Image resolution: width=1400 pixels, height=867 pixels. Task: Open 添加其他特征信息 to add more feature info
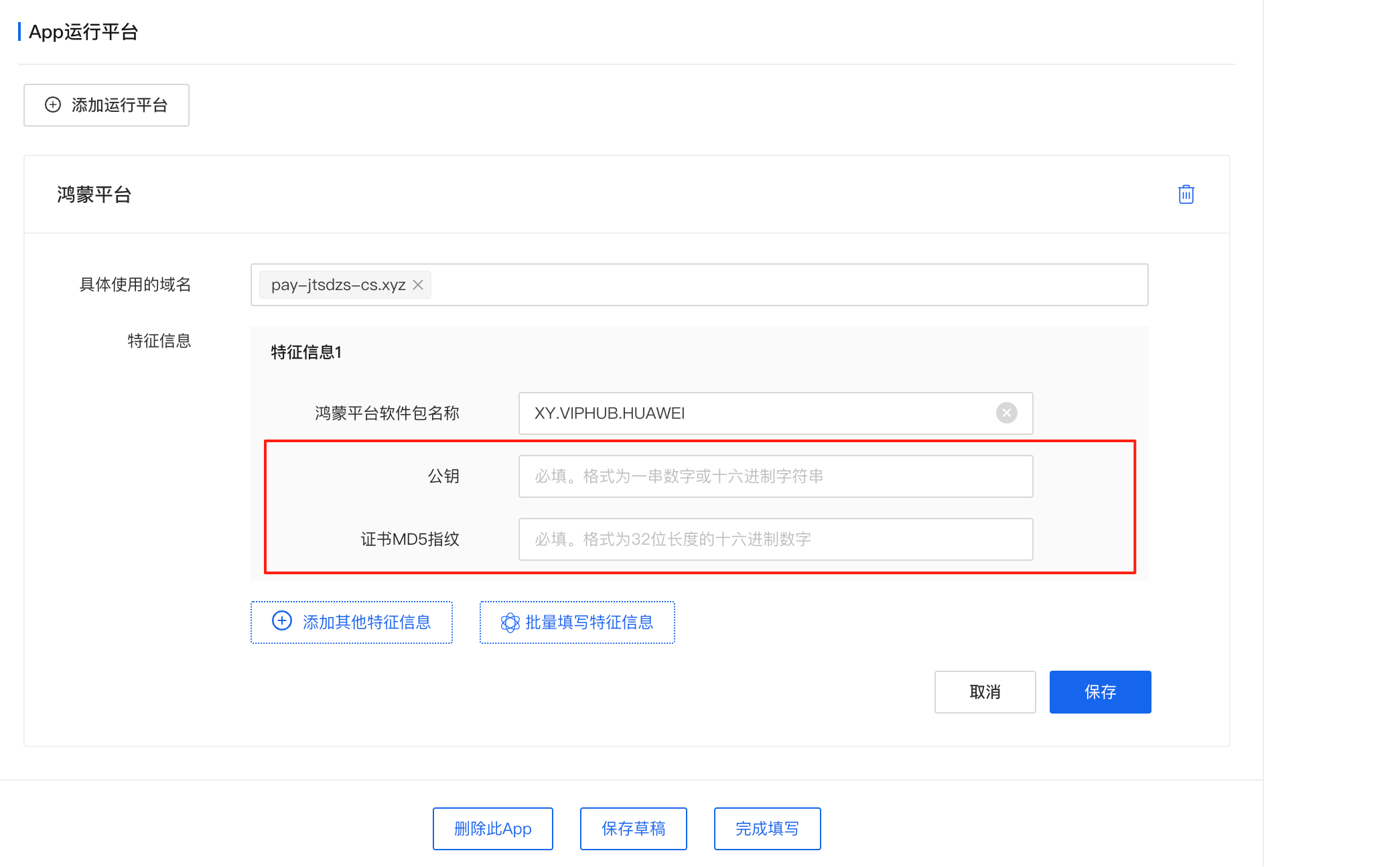(x=351, y=622)
